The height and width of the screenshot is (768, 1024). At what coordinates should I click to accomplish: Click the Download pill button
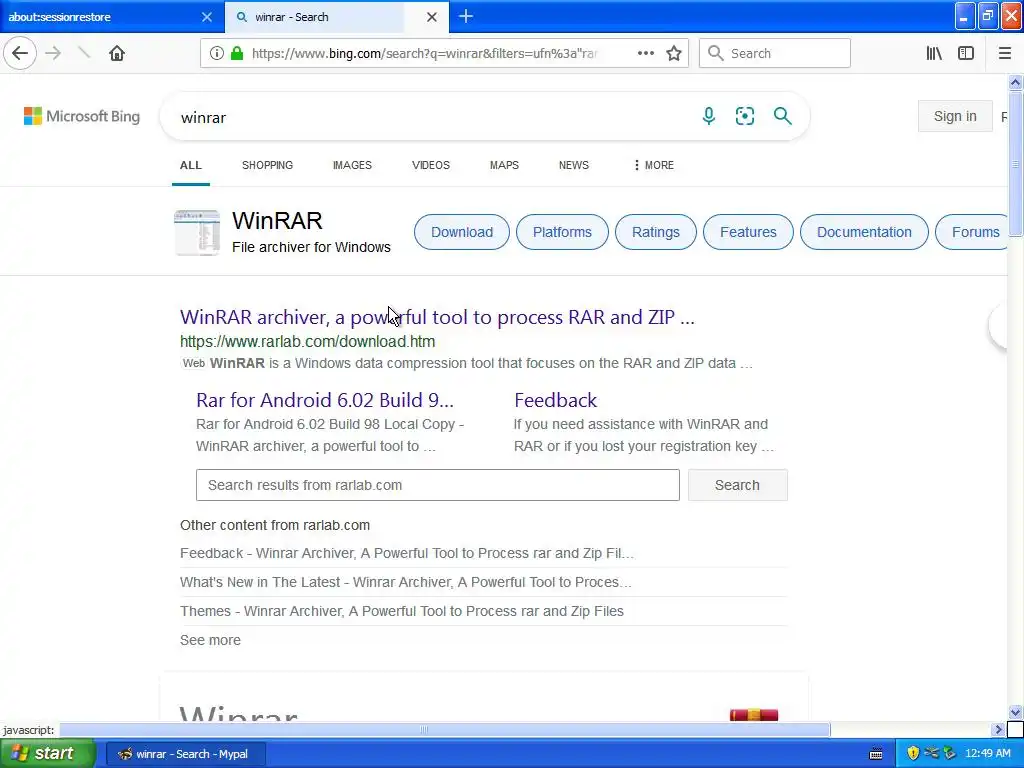pyautogui.click(x=462, y=232)
